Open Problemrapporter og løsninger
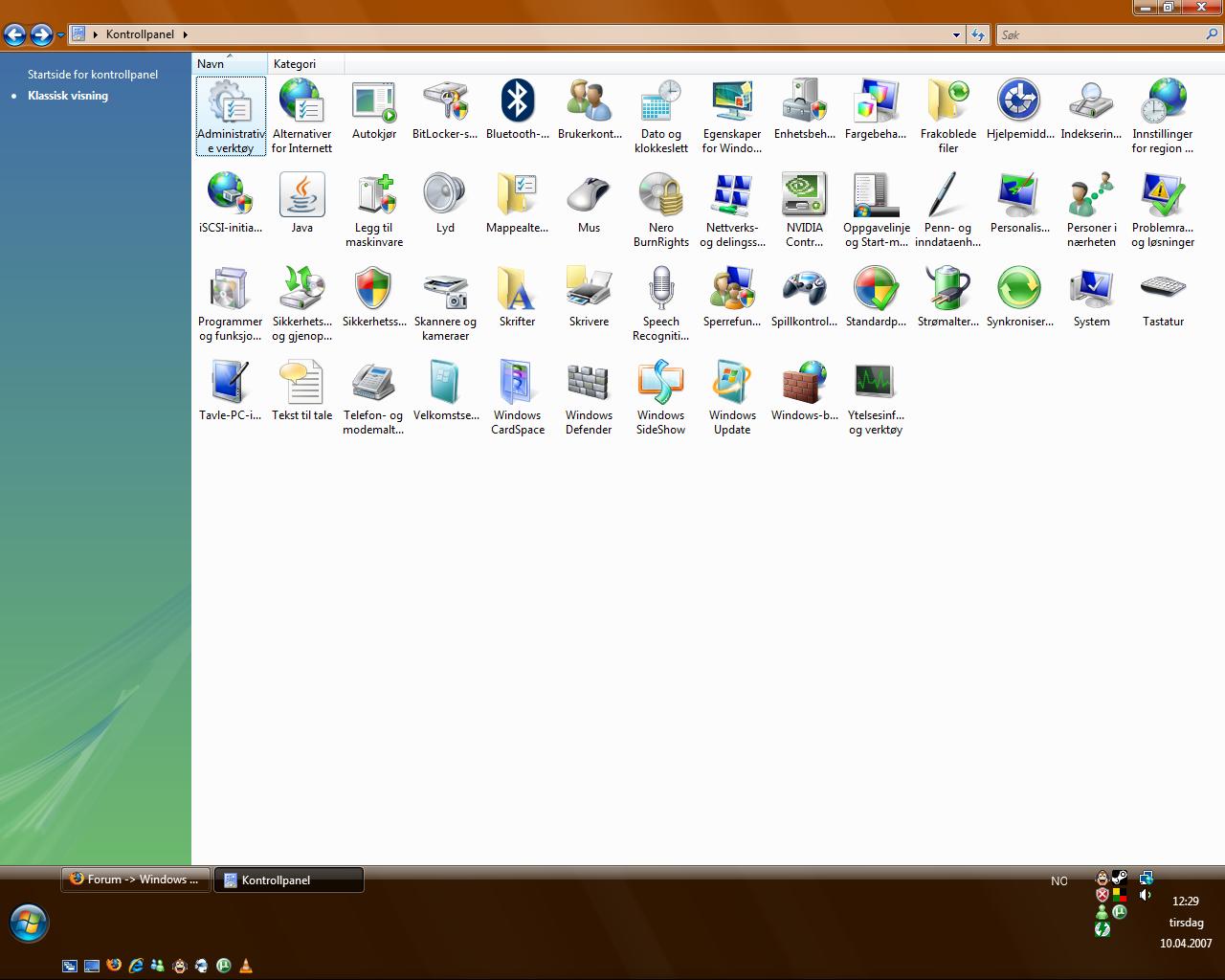The width and height of the screenshot is (1225, 980). click(x=1163, y=210)
